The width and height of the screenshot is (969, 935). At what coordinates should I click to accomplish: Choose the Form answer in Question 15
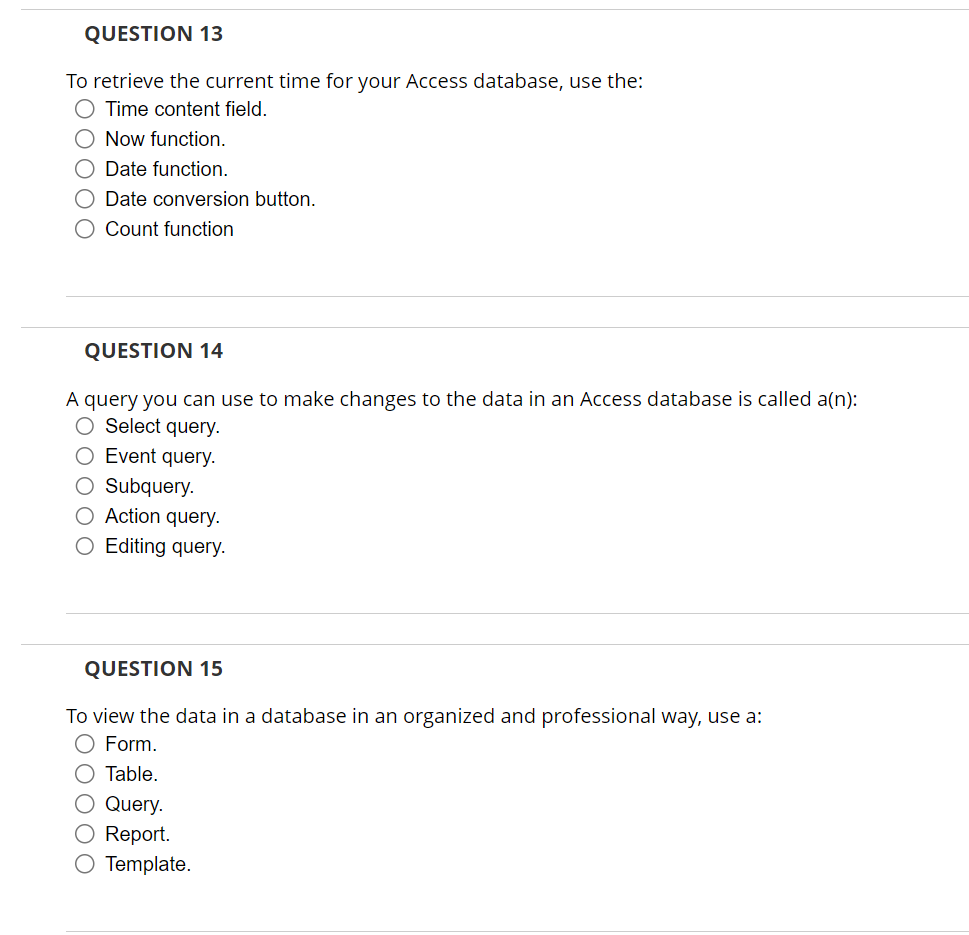(x=84, y=743)
